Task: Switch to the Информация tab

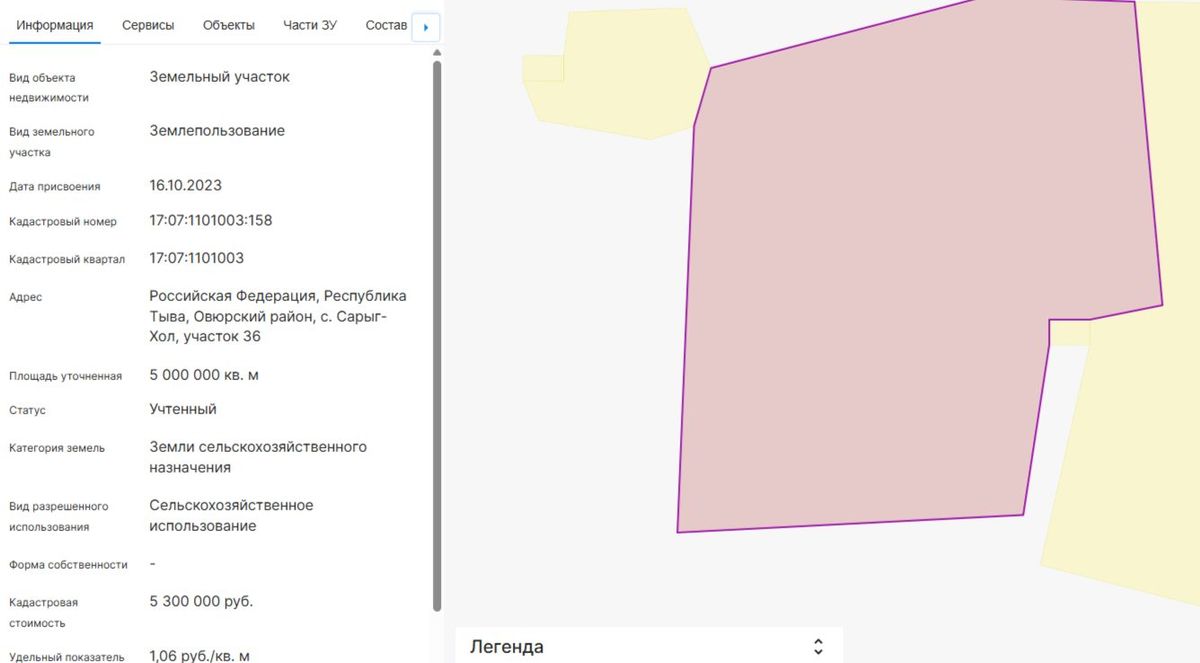Action: pyautogui.click(x=55, y=25)
